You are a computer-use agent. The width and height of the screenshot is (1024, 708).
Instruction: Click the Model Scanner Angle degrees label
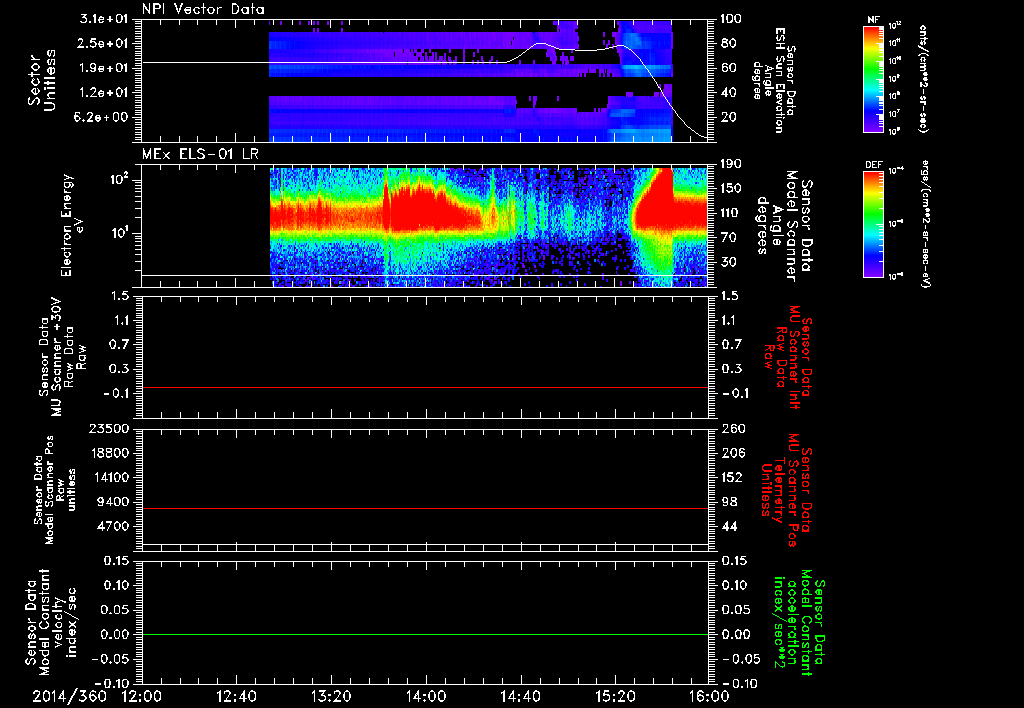785,226
